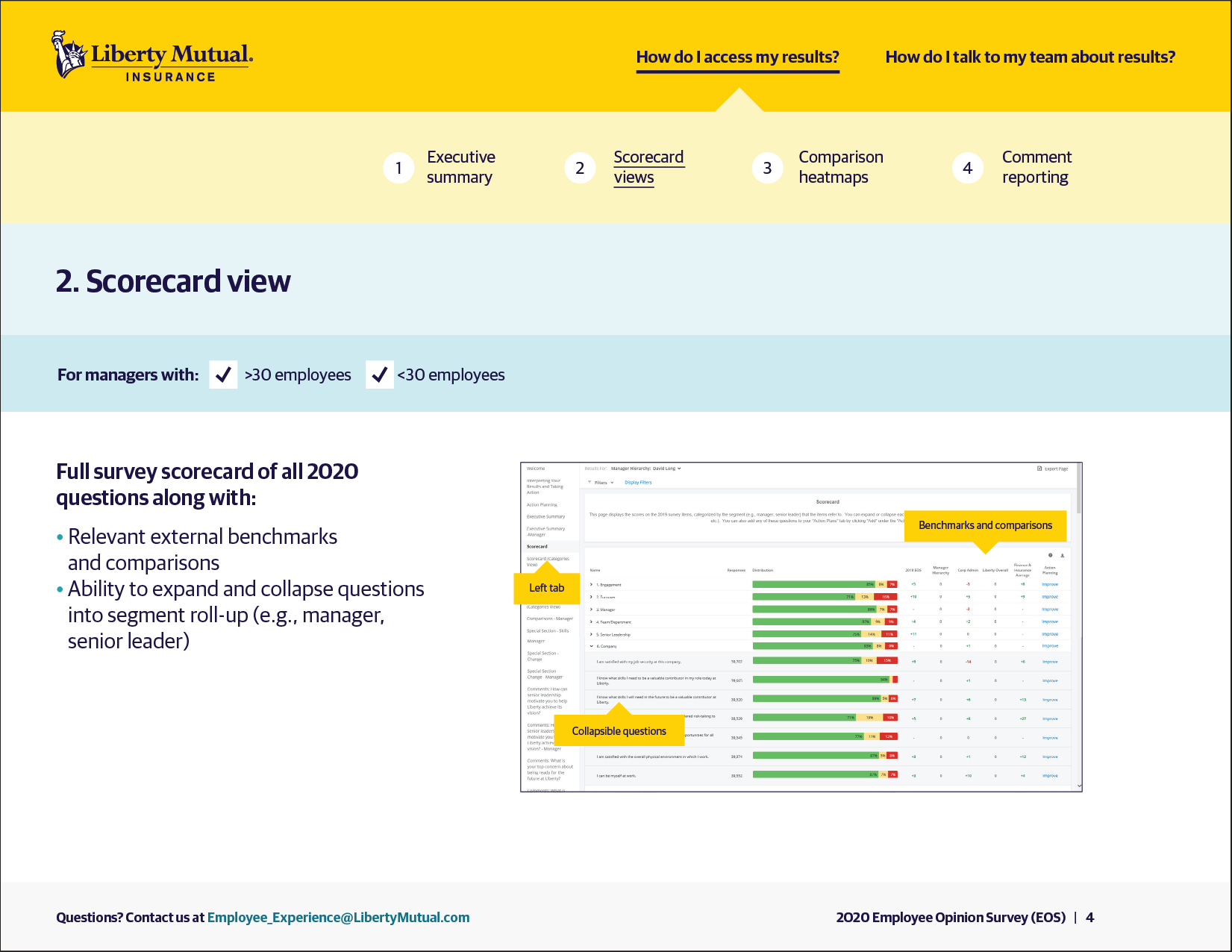Expand the 3. Manager row
Screen dimensions: 1232x952
pos(591,610)
